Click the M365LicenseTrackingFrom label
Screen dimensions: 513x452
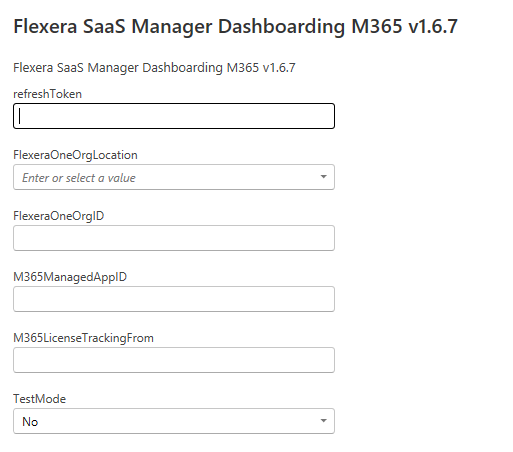[83, 338]
